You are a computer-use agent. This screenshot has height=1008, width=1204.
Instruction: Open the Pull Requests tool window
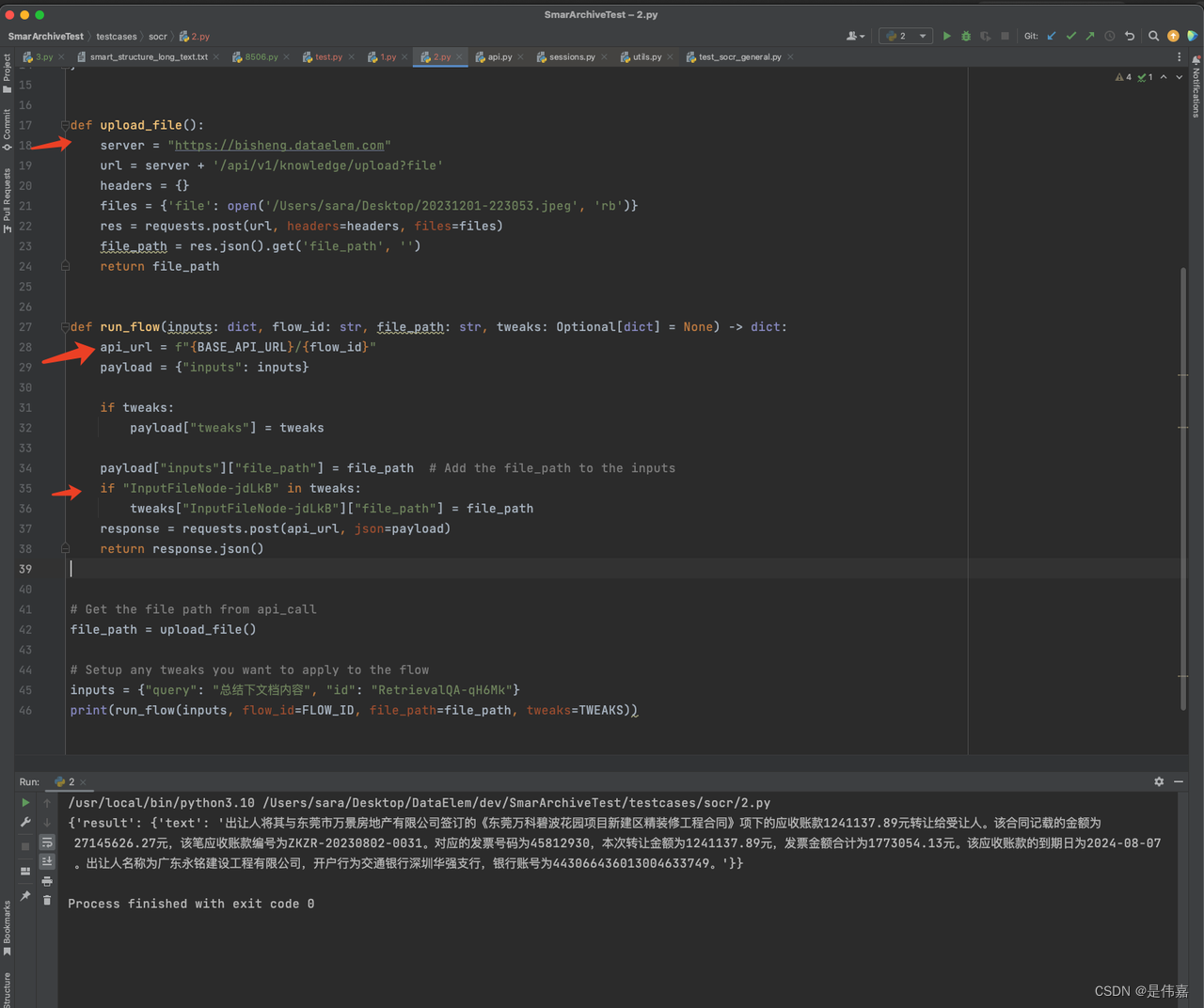(7, 200)
